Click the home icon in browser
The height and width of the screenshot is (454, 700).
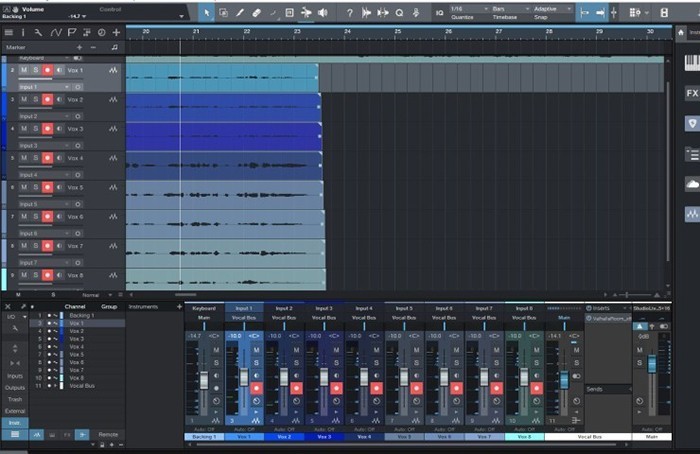pos(680,32)
